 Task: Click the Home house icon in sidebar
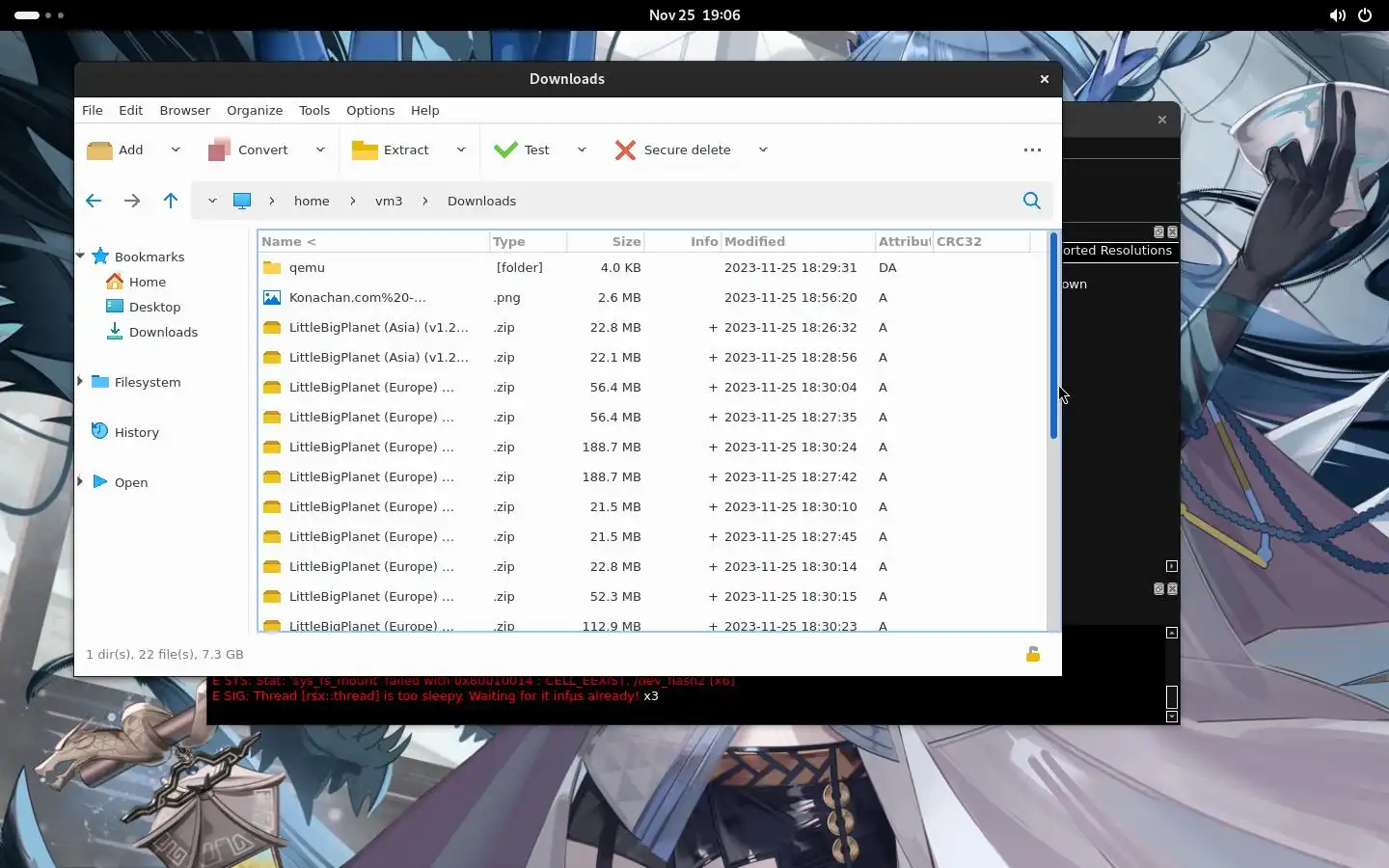click(x=115, y=282)
